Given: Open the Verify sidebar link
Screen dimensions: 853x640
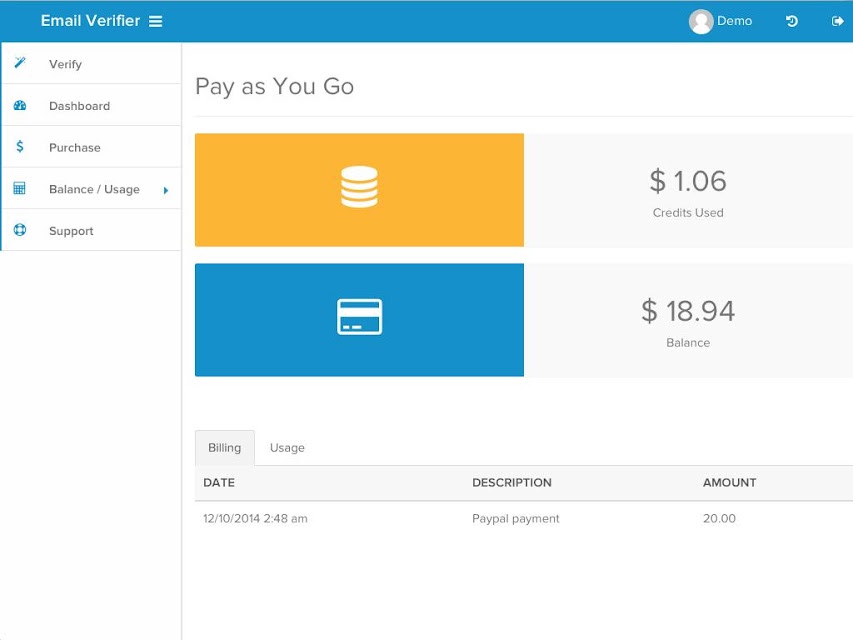Looking at the screenshot, I should [x=91, y=64].
